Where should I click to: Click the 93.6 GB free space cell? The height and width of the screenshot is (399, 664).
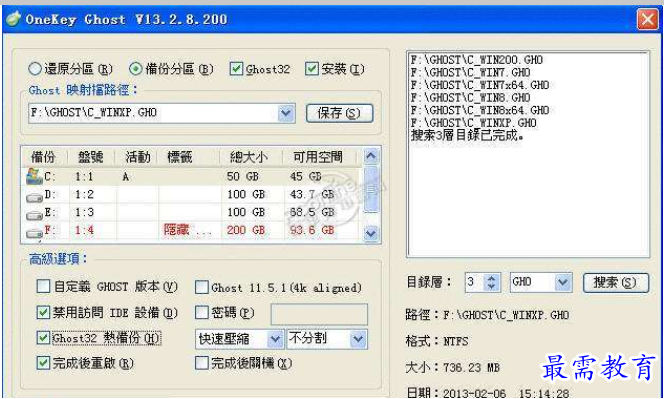point(312,230)
